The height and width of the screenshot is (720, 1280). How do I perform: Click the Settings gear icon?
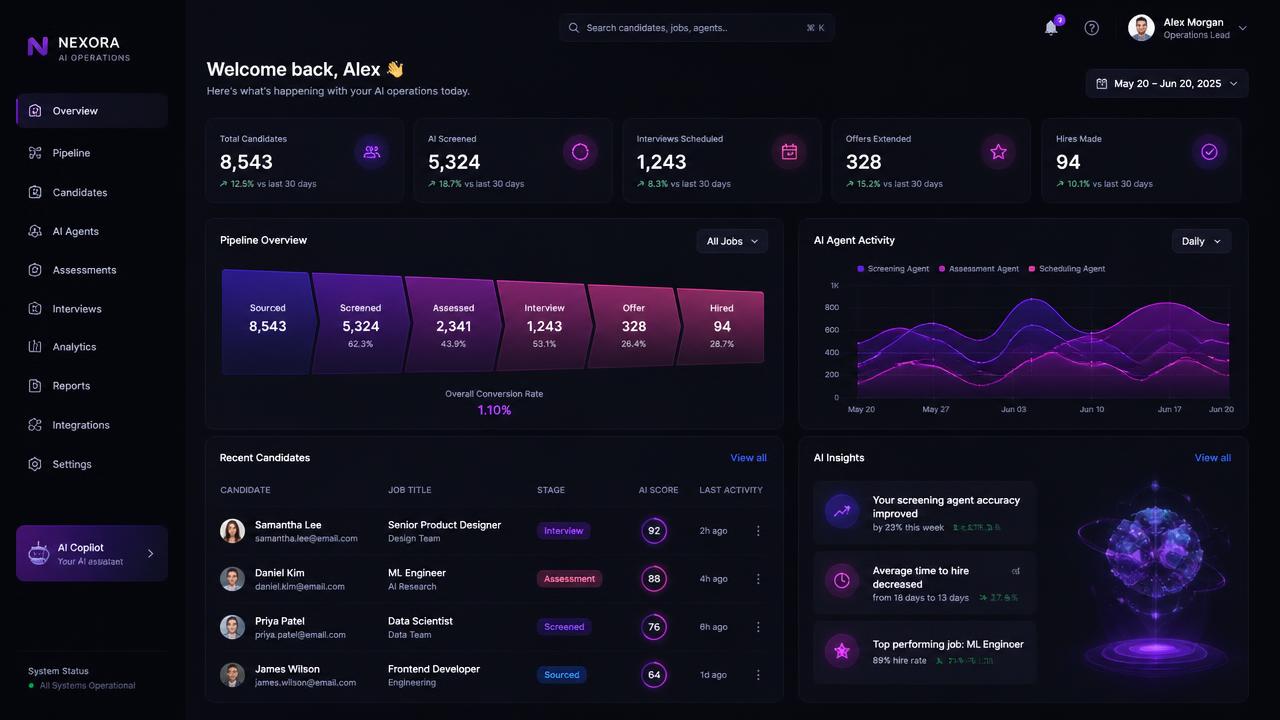(35, 464)
